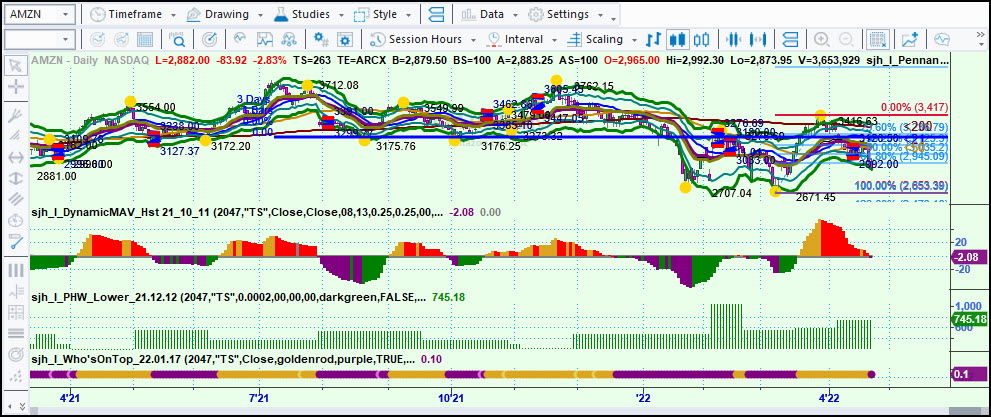
Task: Toggle filled candlestick bar style
Action: (677, 39)
